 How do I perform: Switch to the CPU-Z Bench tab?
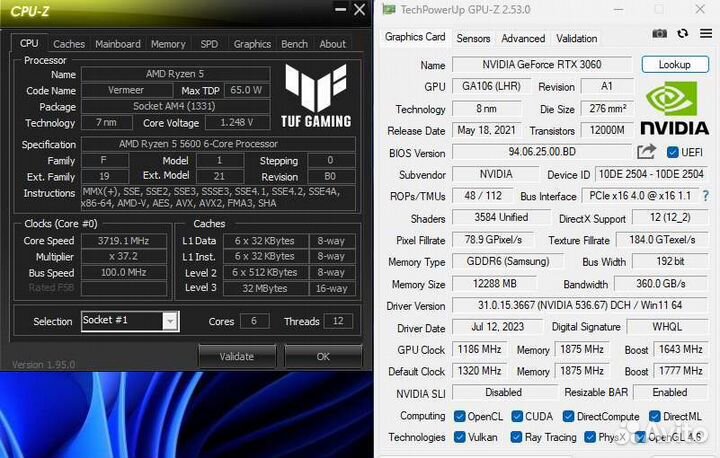point(294,44)
